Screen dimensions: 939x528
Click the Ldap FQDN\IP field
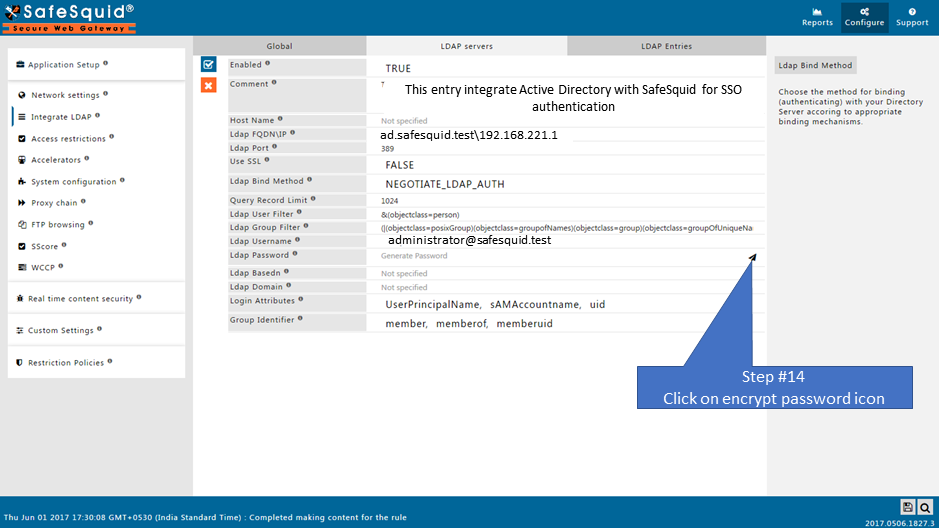pyautogui.click(x=566, y=135)
